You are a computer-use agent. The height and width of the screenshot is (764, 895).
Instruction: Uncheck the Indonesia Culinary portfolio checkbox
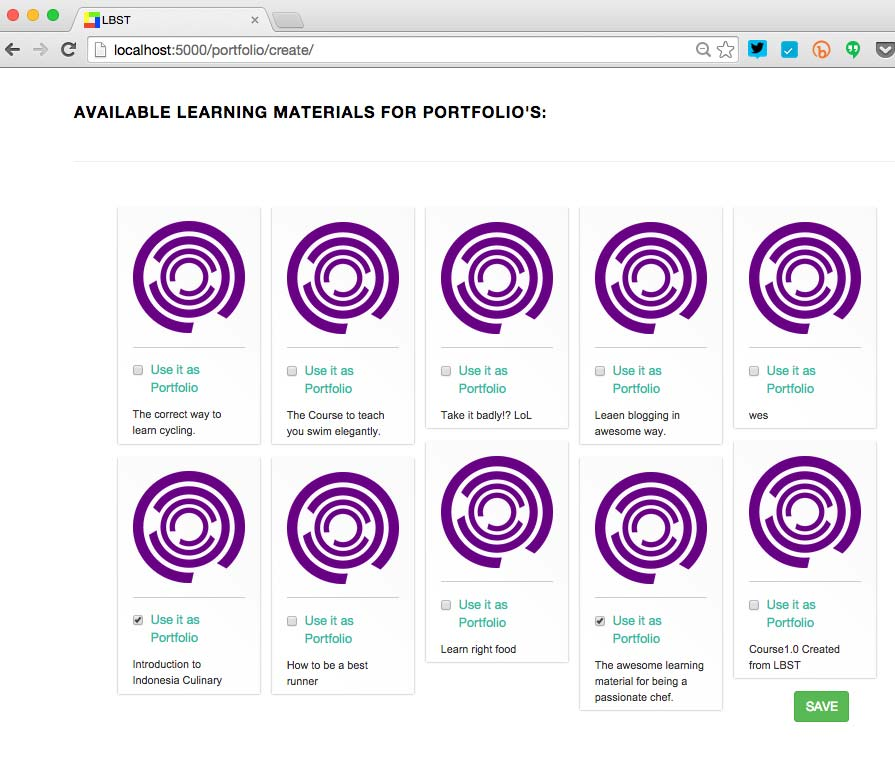click(x=138, y=620)
